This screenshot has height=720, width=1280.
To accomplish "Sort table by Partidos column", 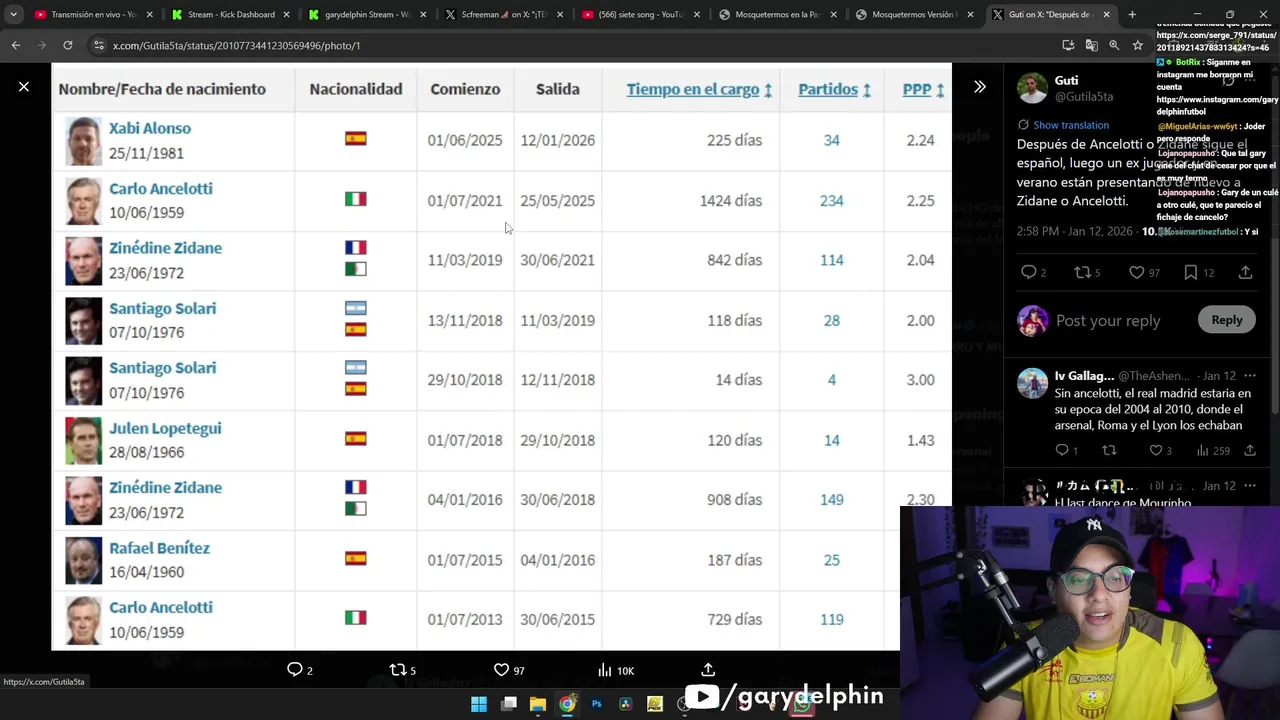I will [834, 89].
